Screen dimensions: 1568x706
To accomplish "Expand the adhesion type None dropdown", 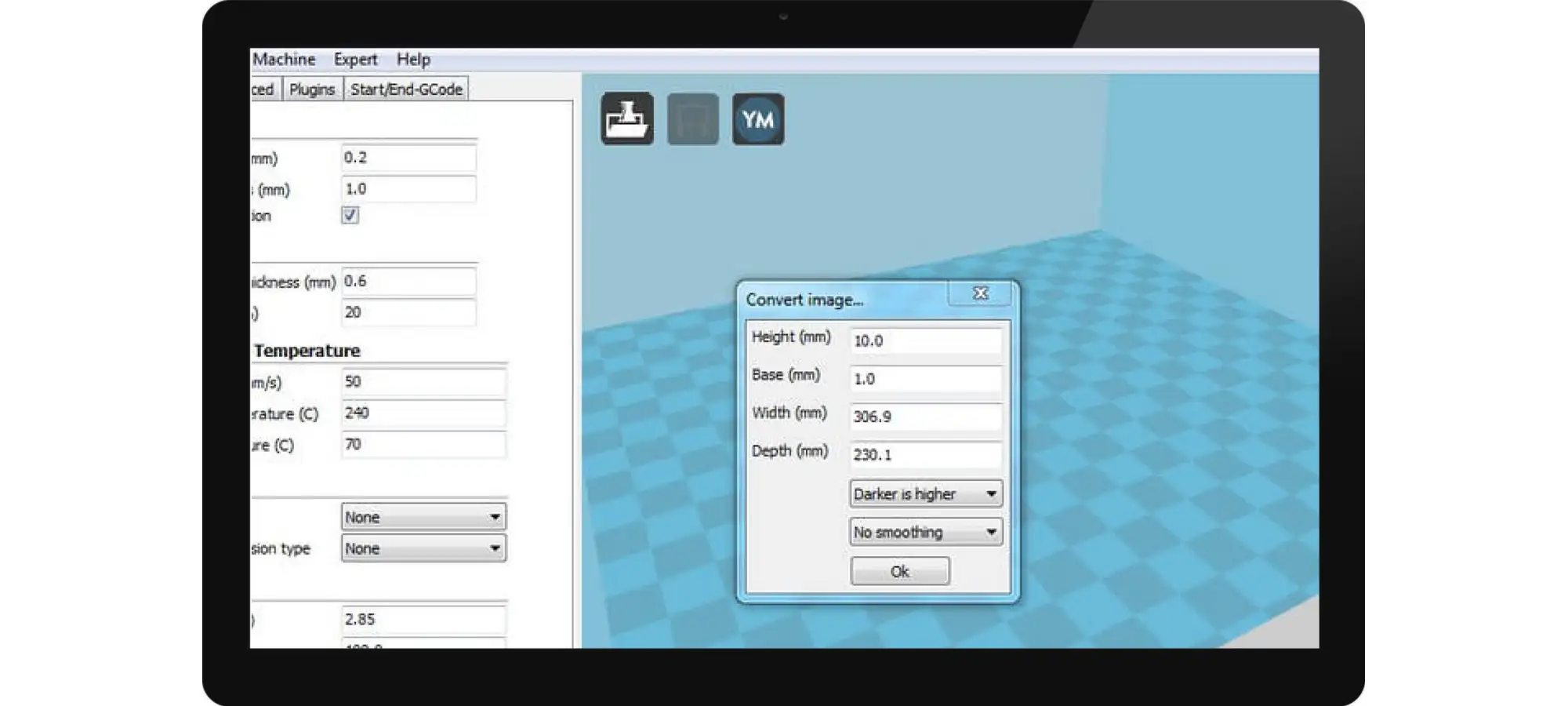I will point(423,548).
